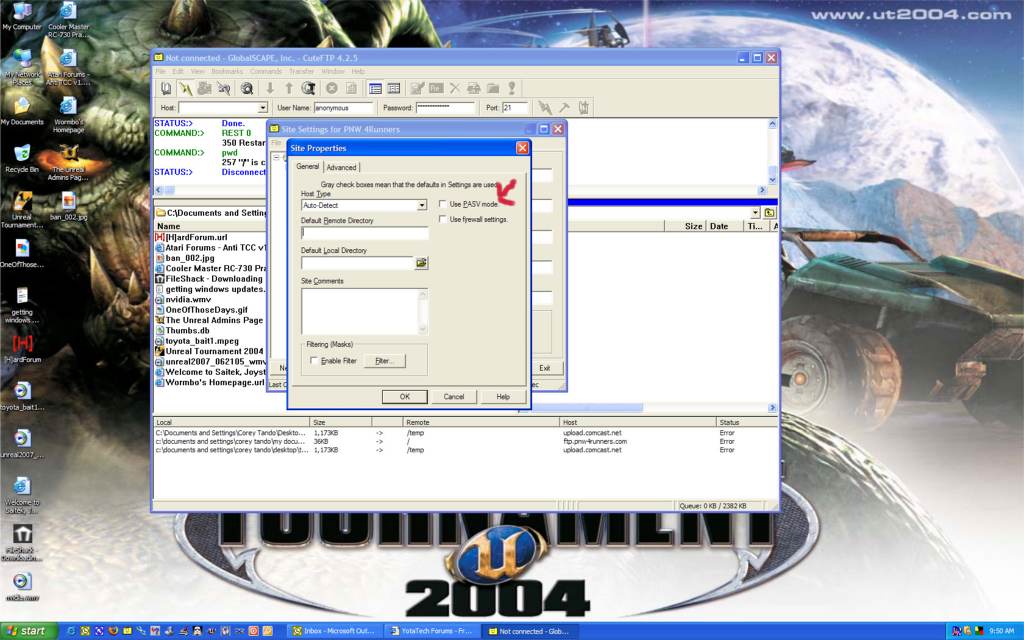Enable the Use PASV mode checkbox
Screen dimensions: 1024x640
443,204
